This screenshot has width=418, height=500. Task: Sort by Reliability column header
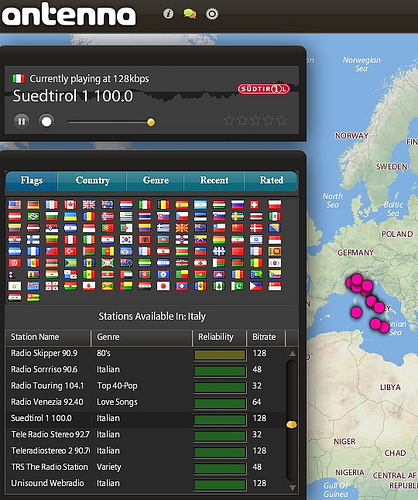[x=220, y=337]
